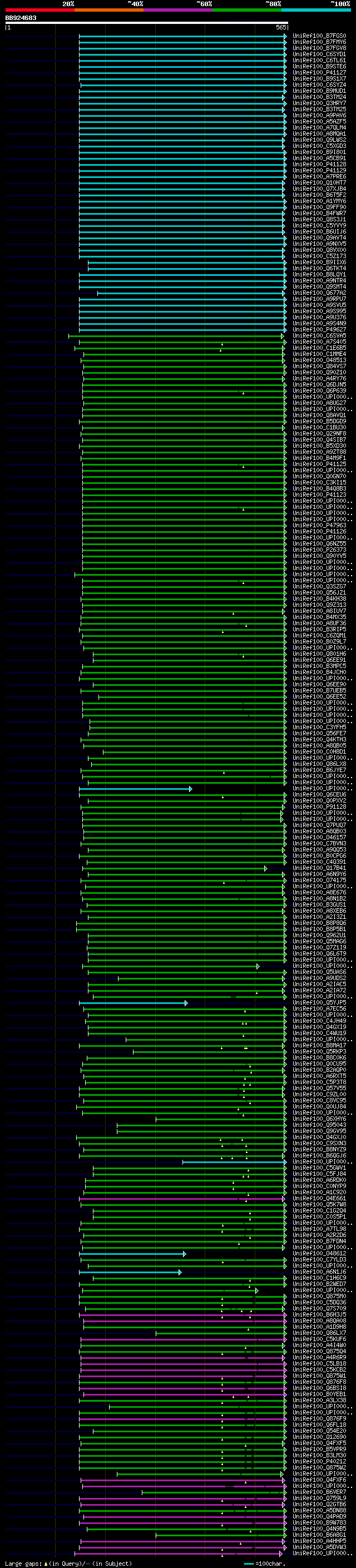Viewport: 356px width, 1568px height.
Task: Open hit UniRef100_B9MUD1
Action: pyautogui.click(x=319, y=91)
